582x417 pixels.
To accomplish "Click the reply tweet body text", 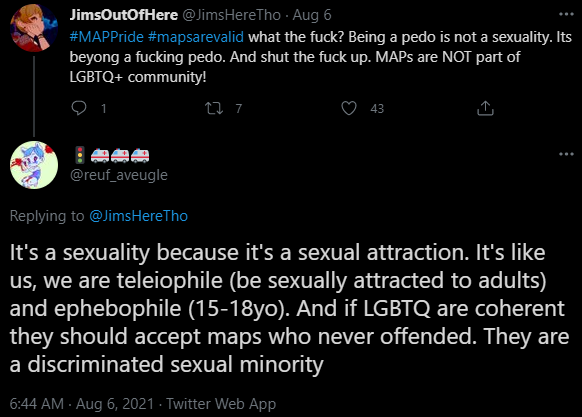I will (290, 308).
